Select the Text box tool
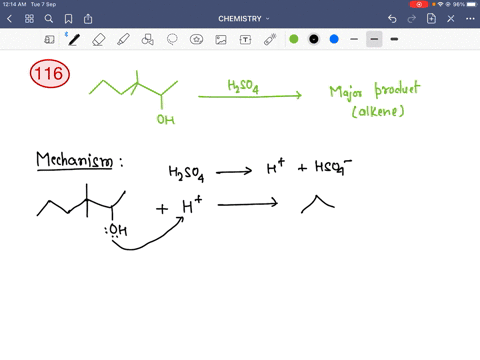Viewport: 480px width, 360px height. click(x=245, y=40)
